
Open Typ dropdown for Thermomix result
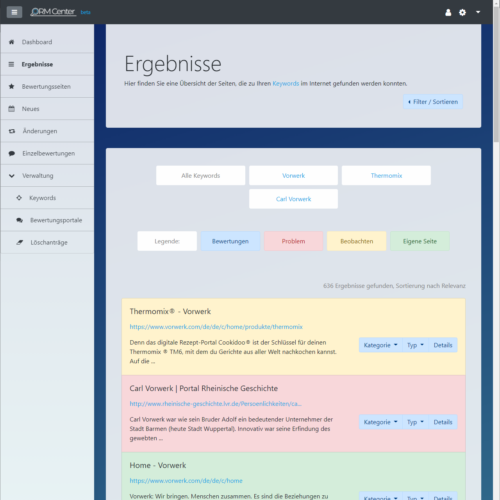click(415, 345)
